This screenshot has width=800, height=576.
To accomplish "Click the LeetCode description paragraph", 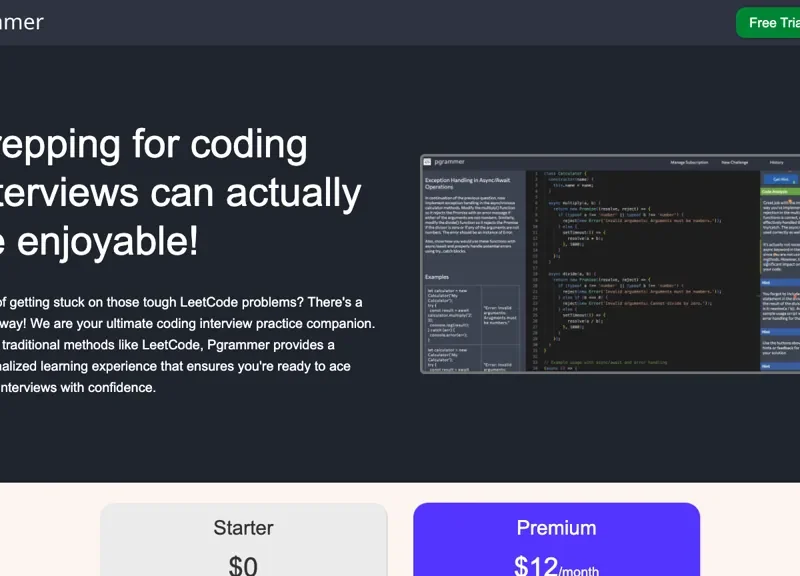I will click(x=180, y=344).
